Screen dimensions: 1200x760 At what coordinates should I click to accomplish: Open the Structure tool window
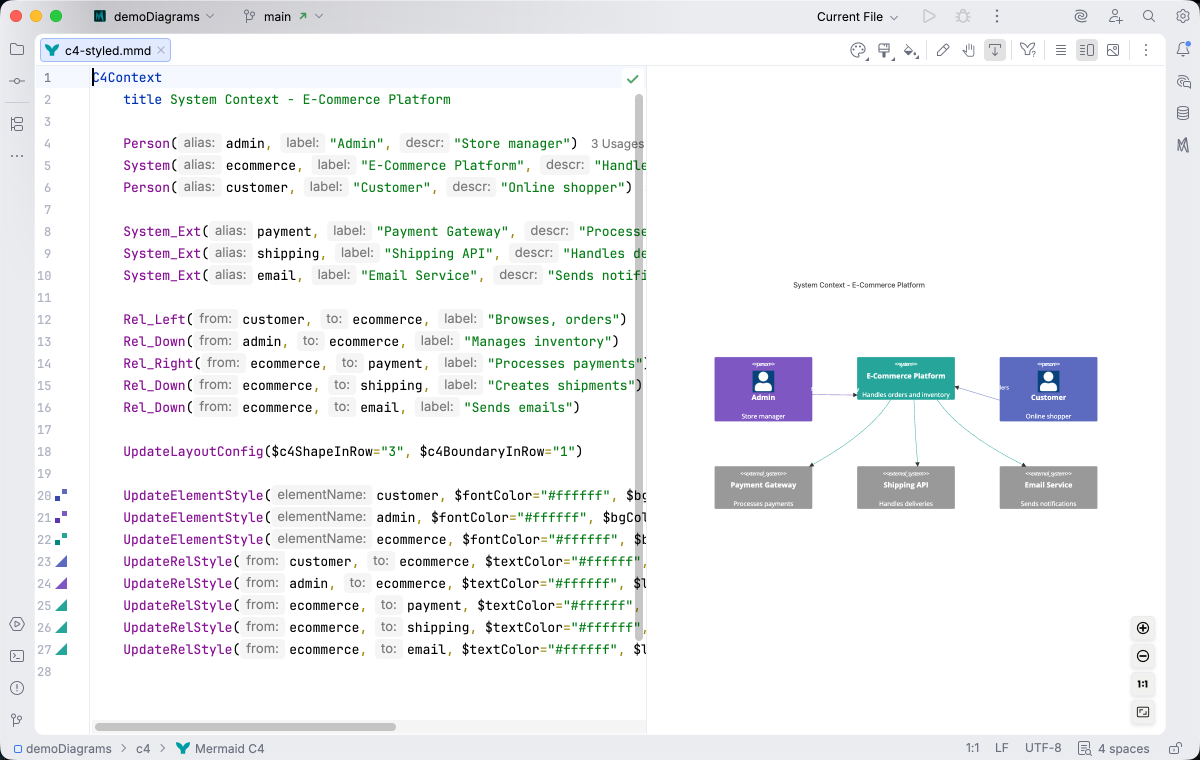click(17, 124)
